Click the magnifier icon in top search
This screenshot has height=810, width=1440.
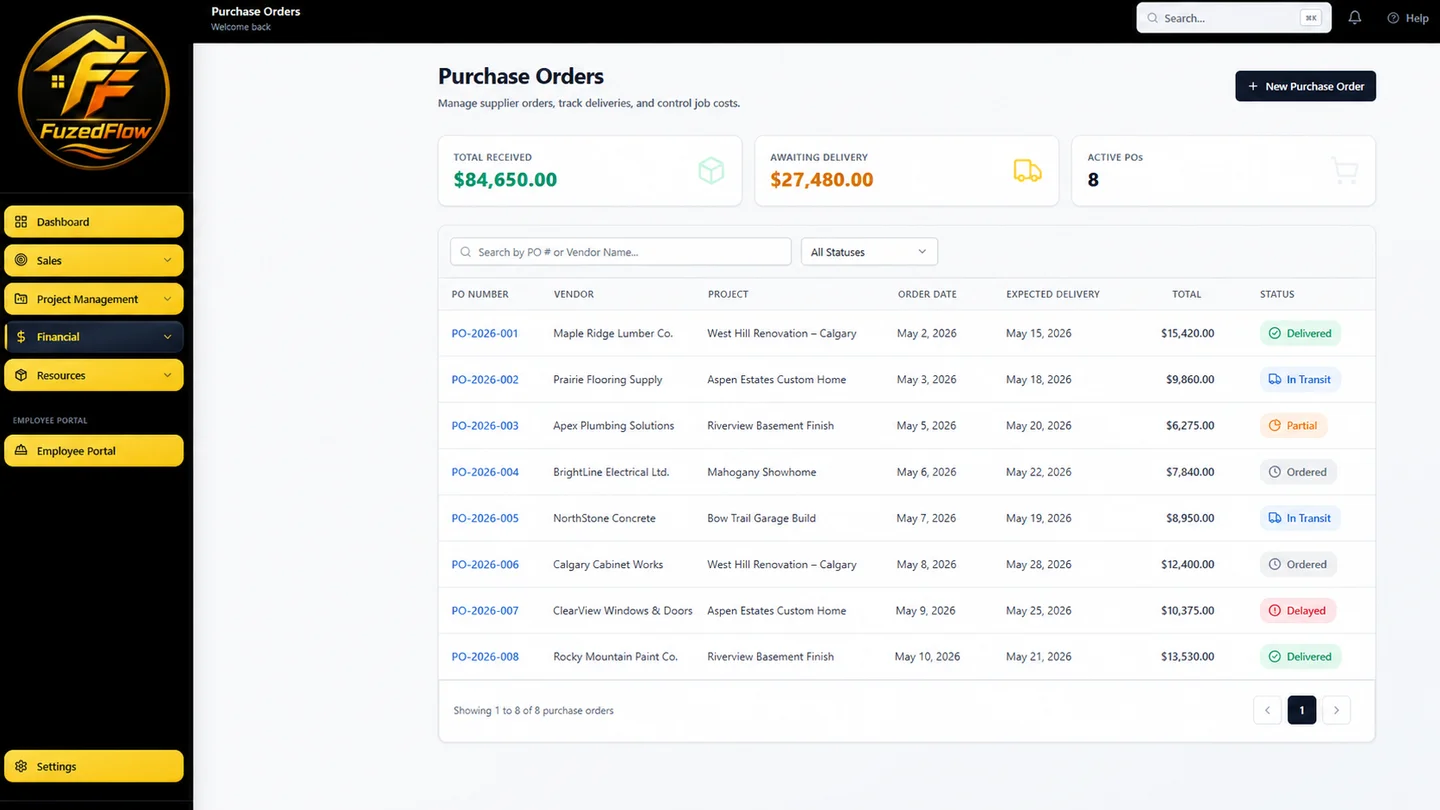(x=1152, y=18)
